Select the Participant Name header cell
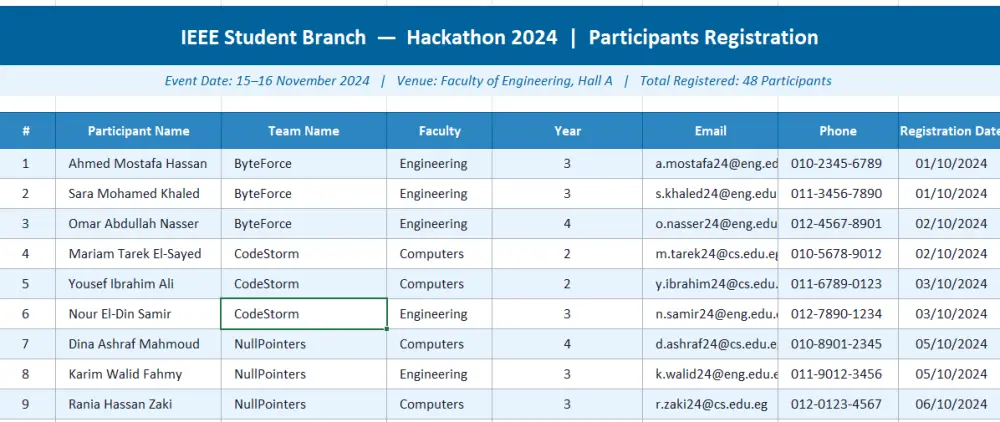Screen dimensions: 1000x422 click(138, 131)
